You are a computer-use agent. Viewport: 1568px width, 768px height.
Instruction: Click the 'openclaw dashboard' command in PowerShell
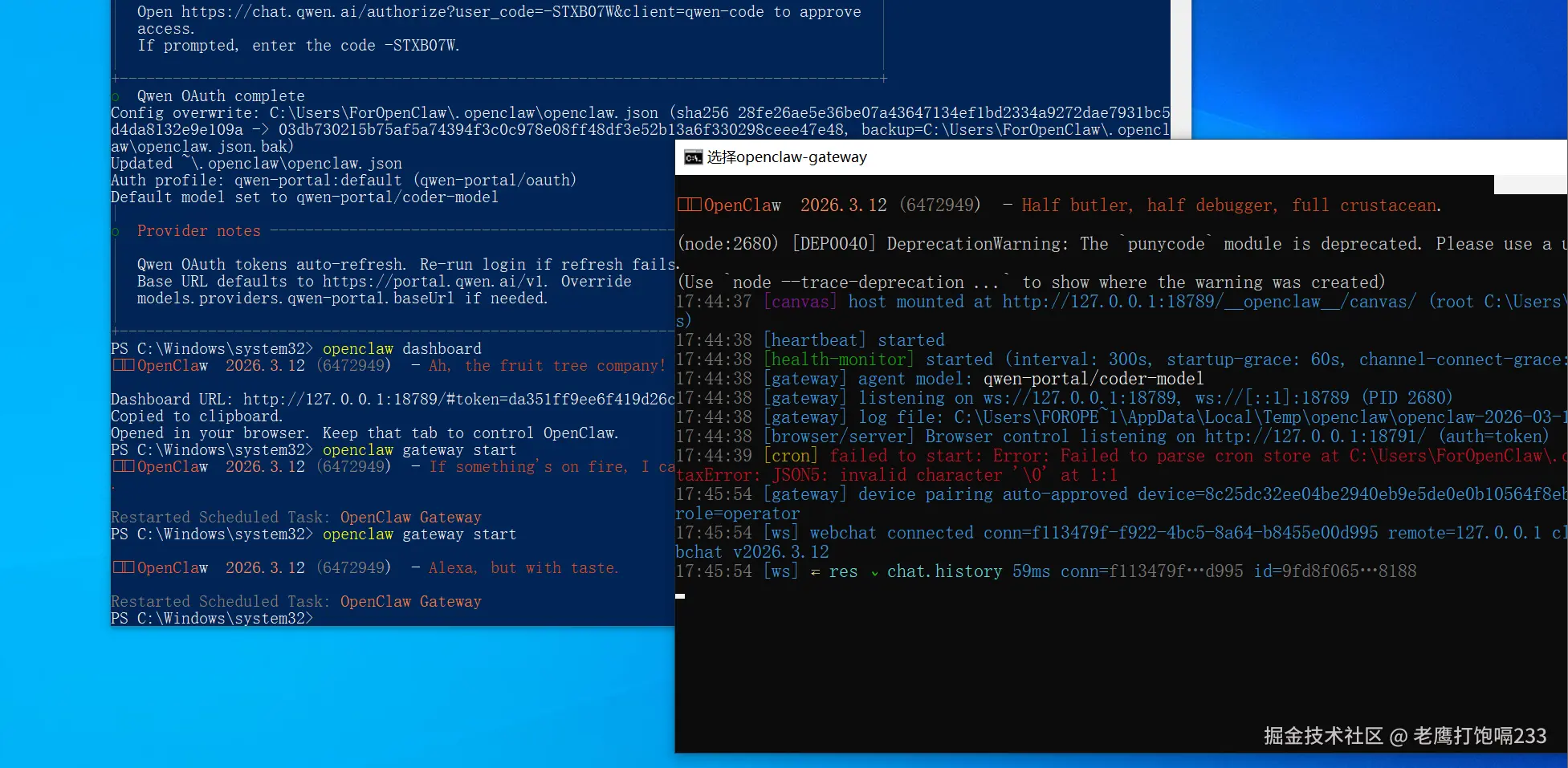[402, 349]
